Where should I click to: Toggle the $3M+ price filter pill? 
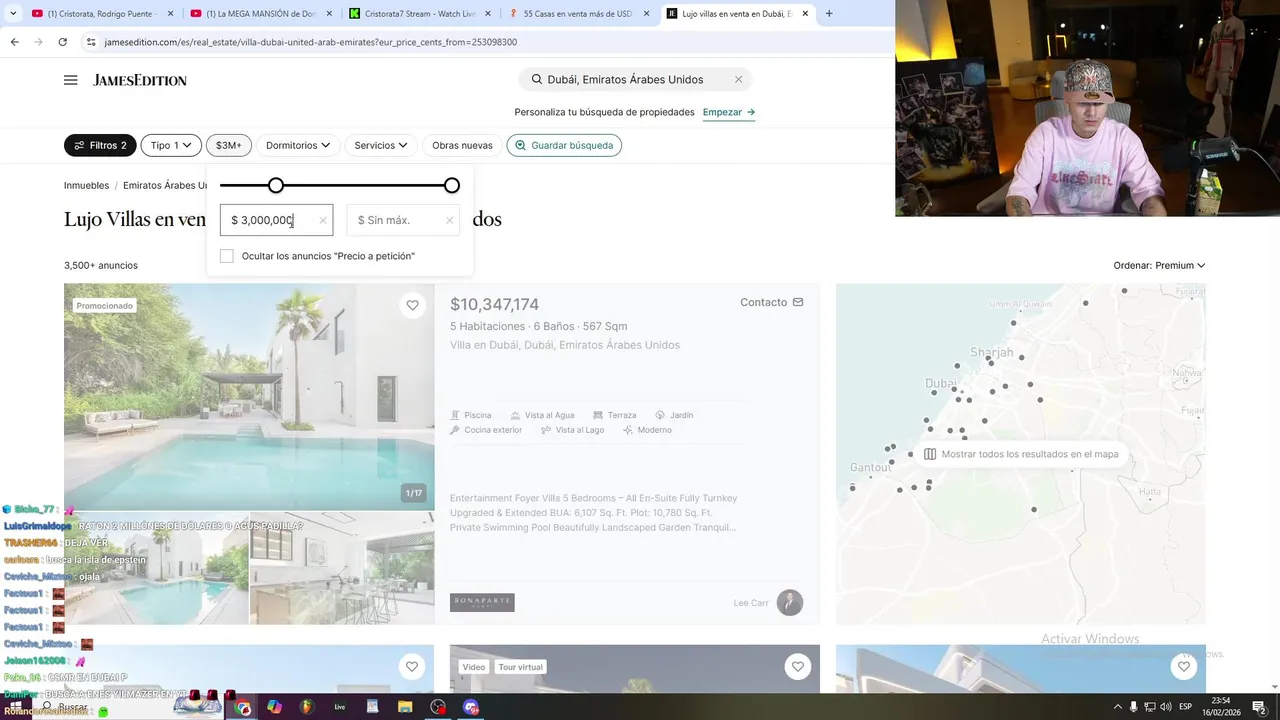coord(229,145)
